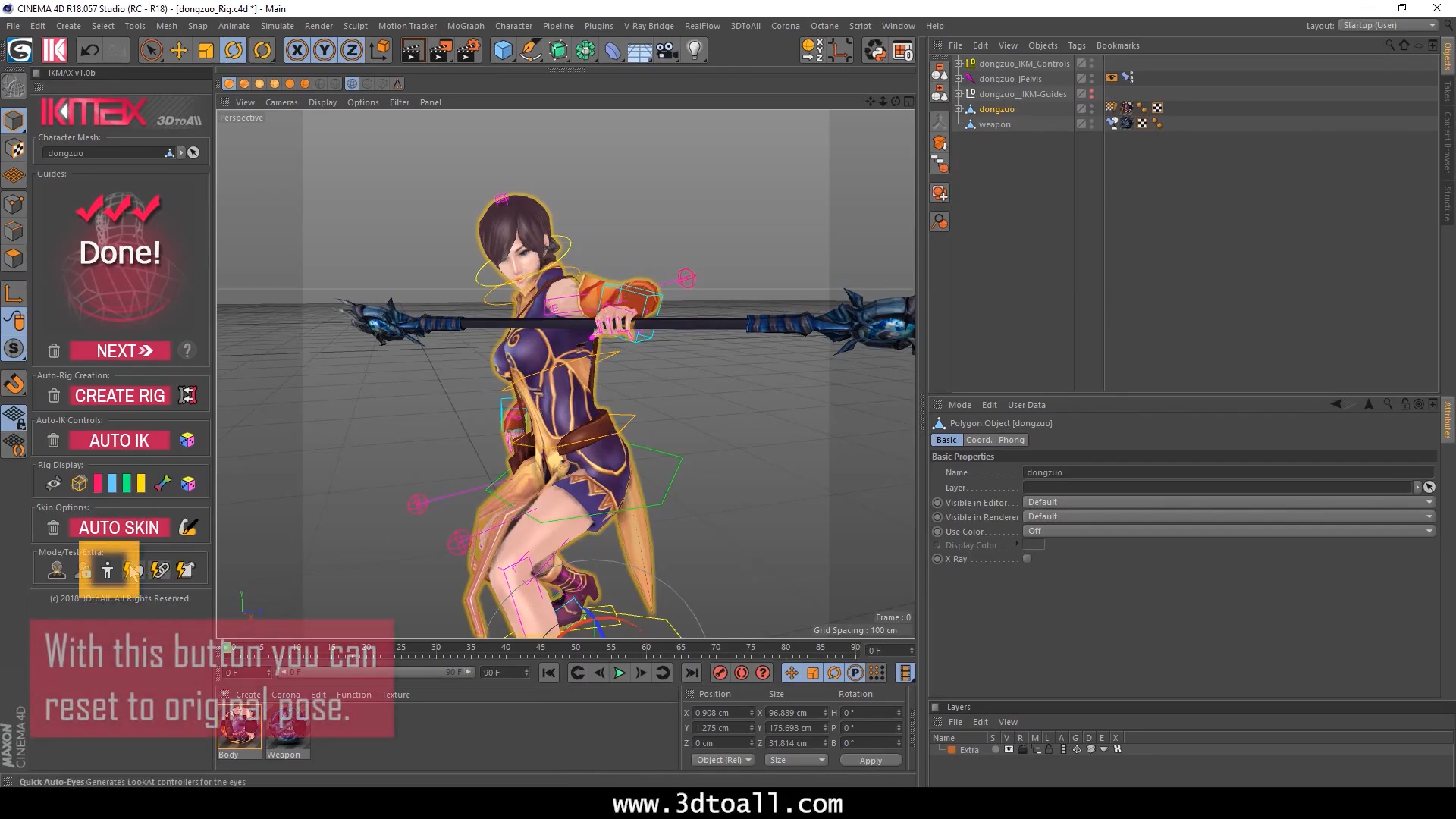Enable the X-Ray checkbox
This screenshot has height=819, width=1456.
(x=1027, y=559)
